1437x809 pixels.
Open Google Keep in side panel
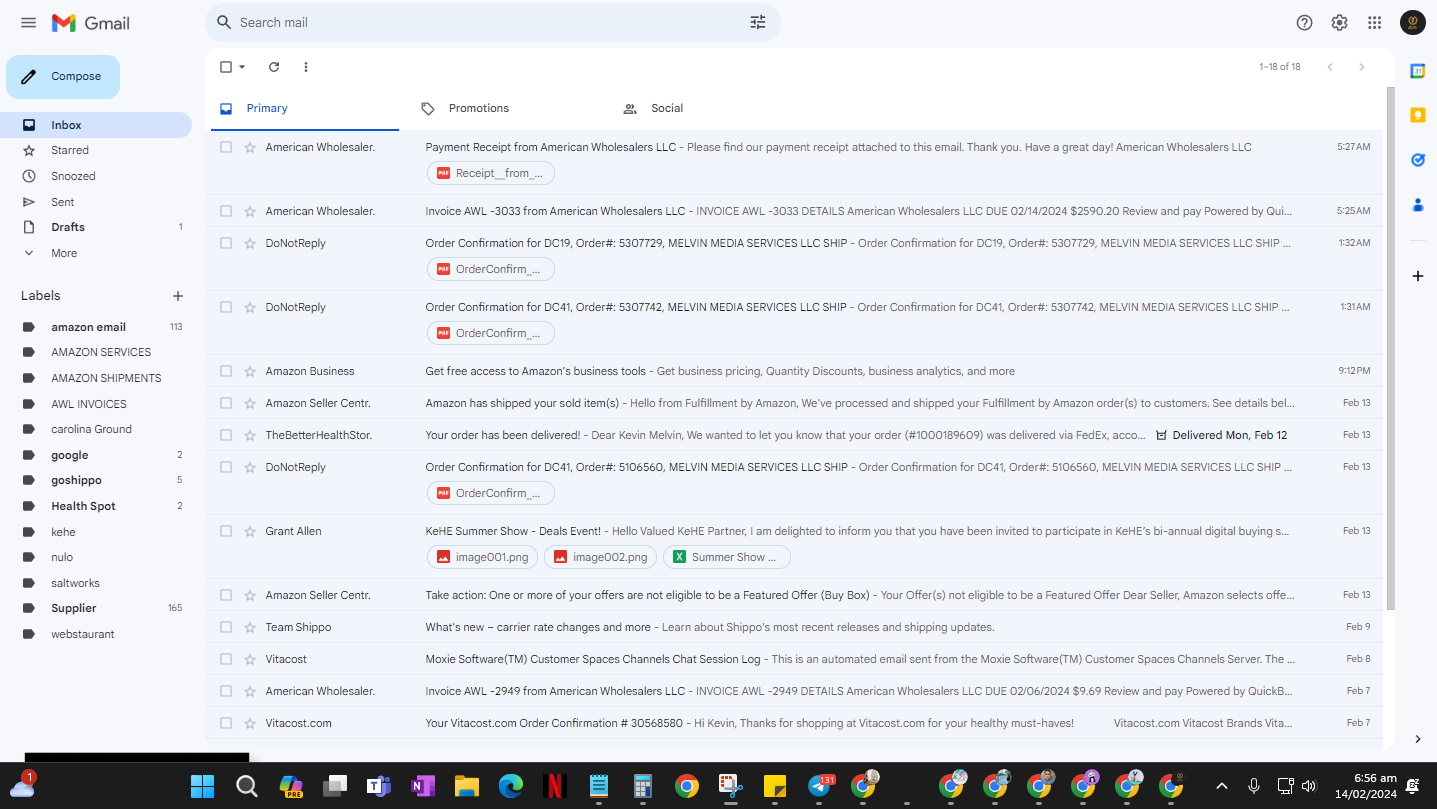[x=1417, y=115]
